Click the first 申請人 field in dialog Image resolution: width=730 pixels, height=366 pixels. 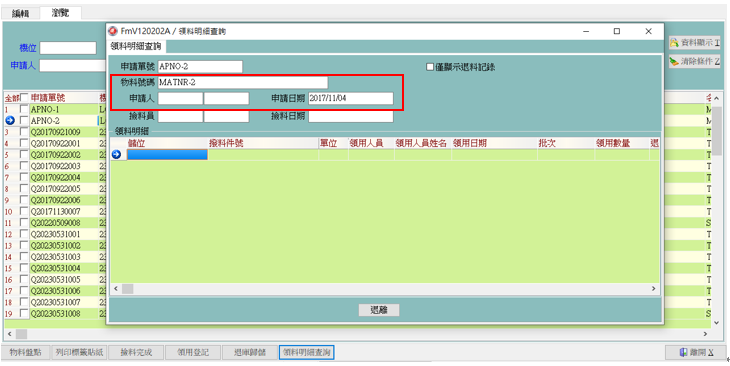(x=180, y=98)
